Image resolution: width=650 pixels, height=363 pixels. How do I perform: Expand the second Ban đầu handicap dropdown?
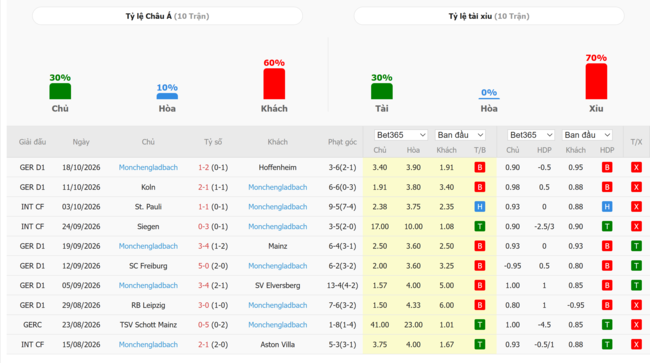click(587, 135)
